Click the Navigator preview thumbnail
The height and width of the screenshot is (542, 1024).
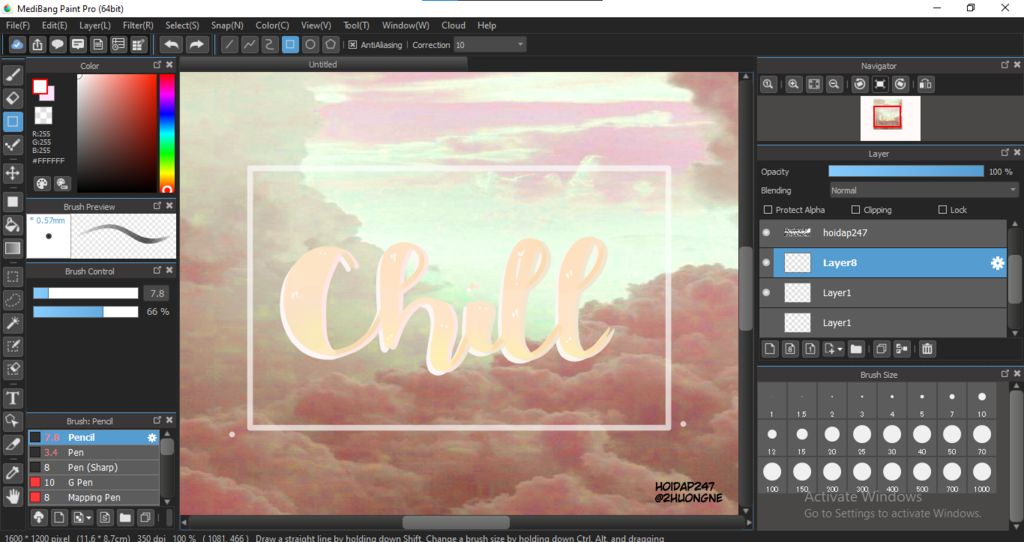[890, 118]
